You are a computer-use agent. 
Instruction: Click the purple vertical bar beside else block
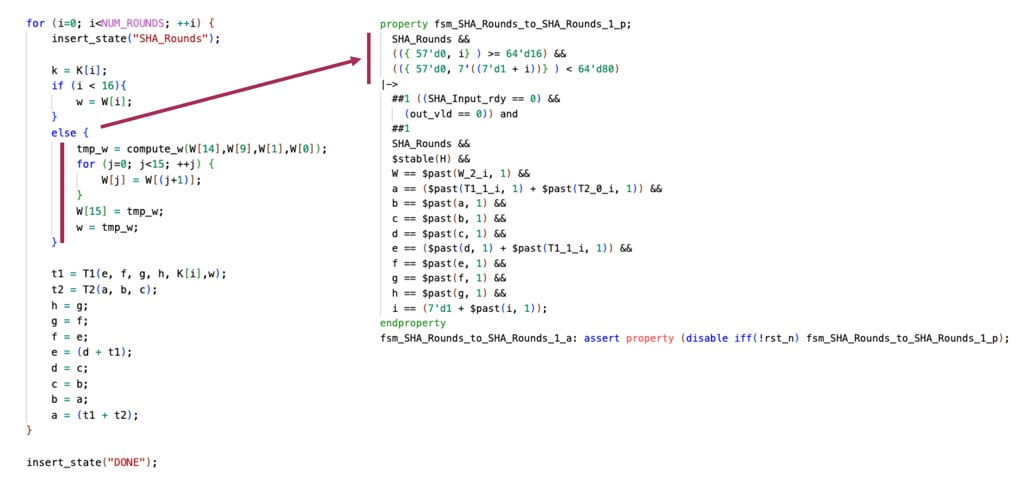click(63, 195)
